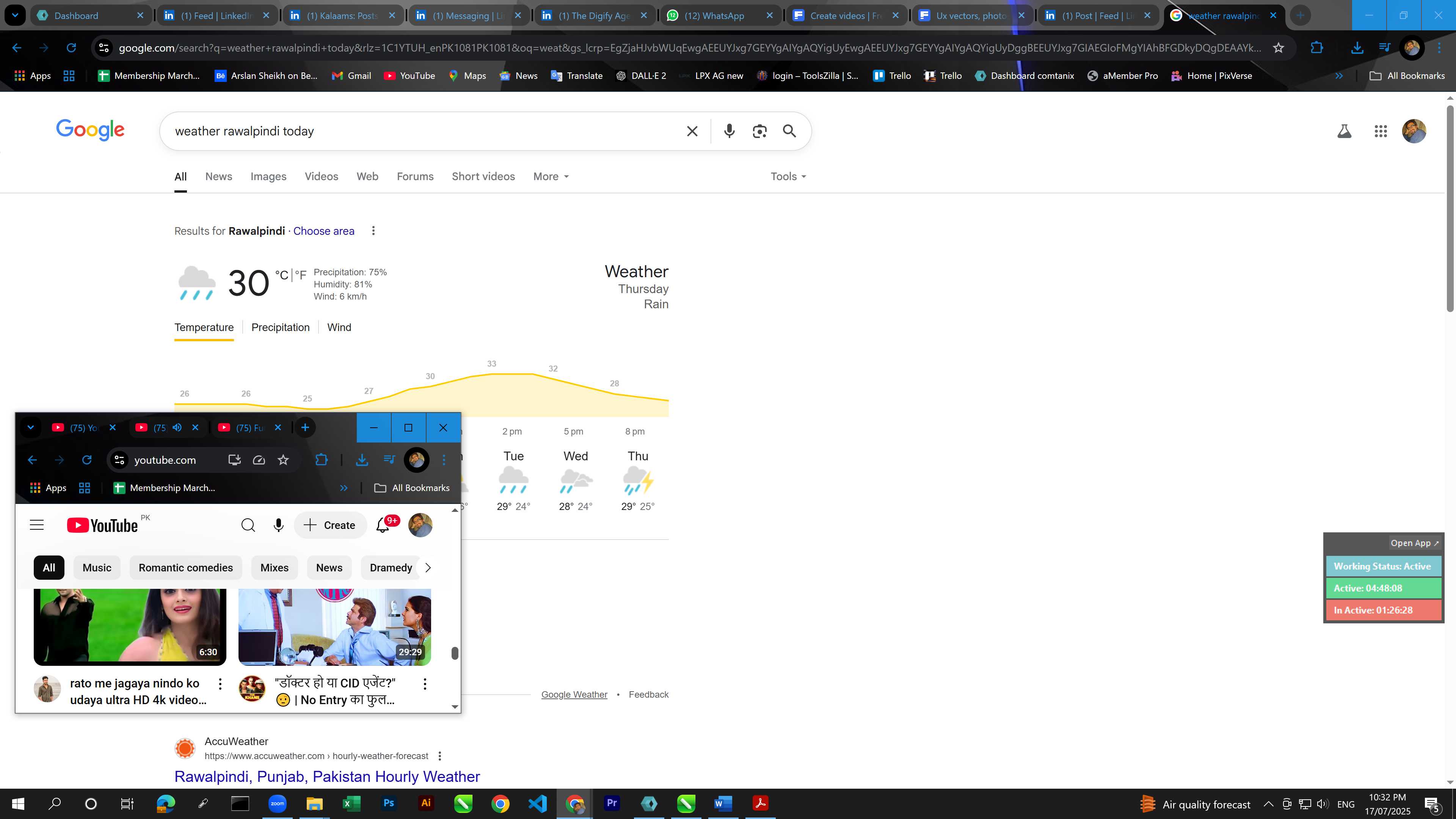The image size is (1456, 819).
Task: Open YouTube notifications bell
Action: click(x=383, y=525)
